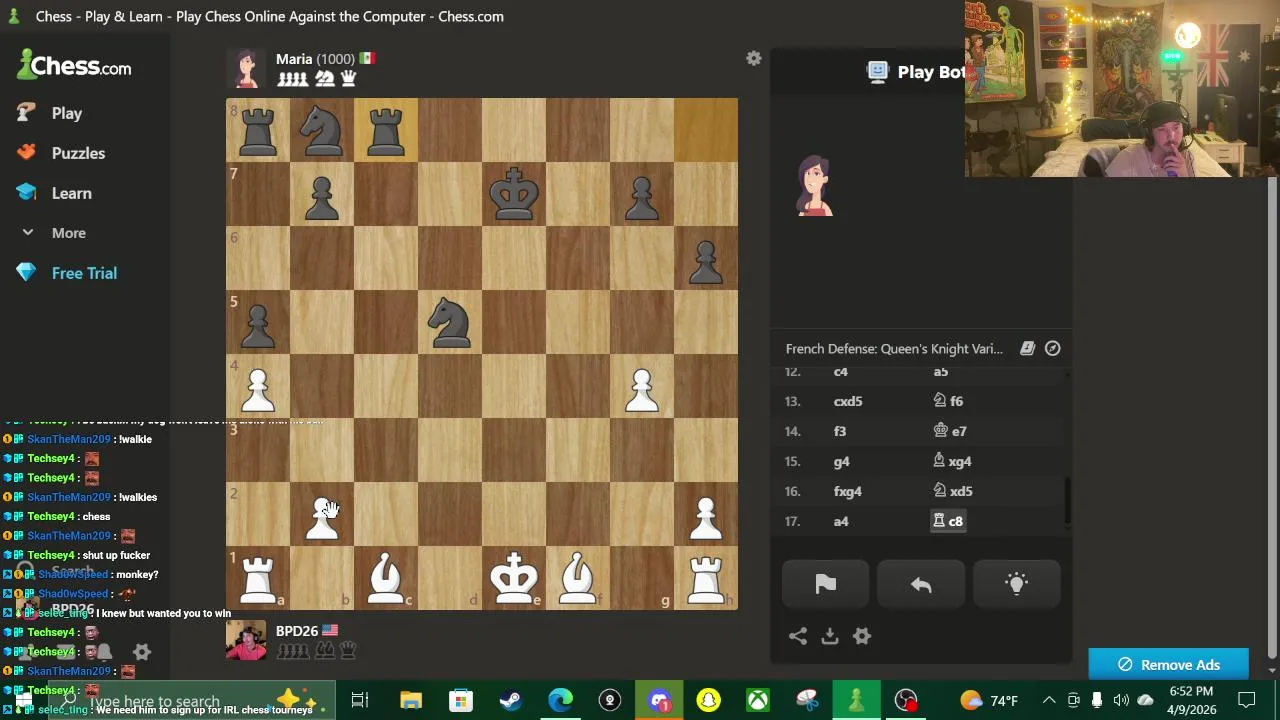
Task: Click the download game icon
Action: pos(830,636)
